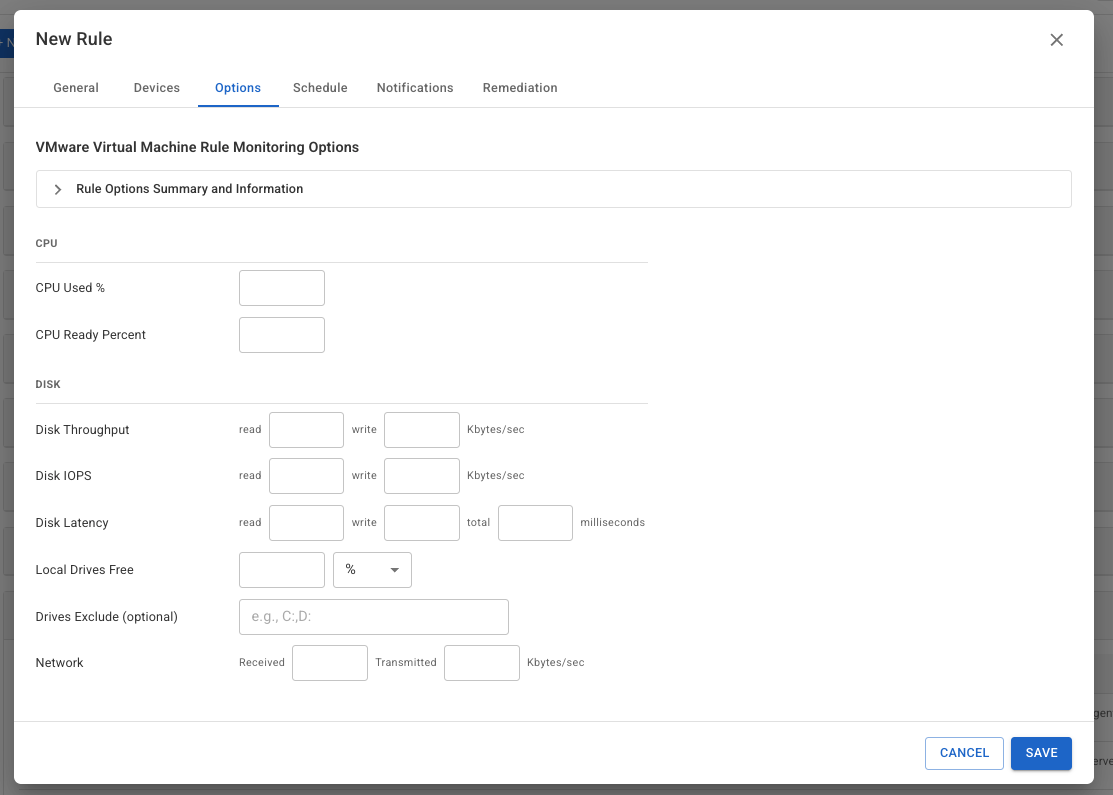Click the milliseconds unit label

[613, 522]
